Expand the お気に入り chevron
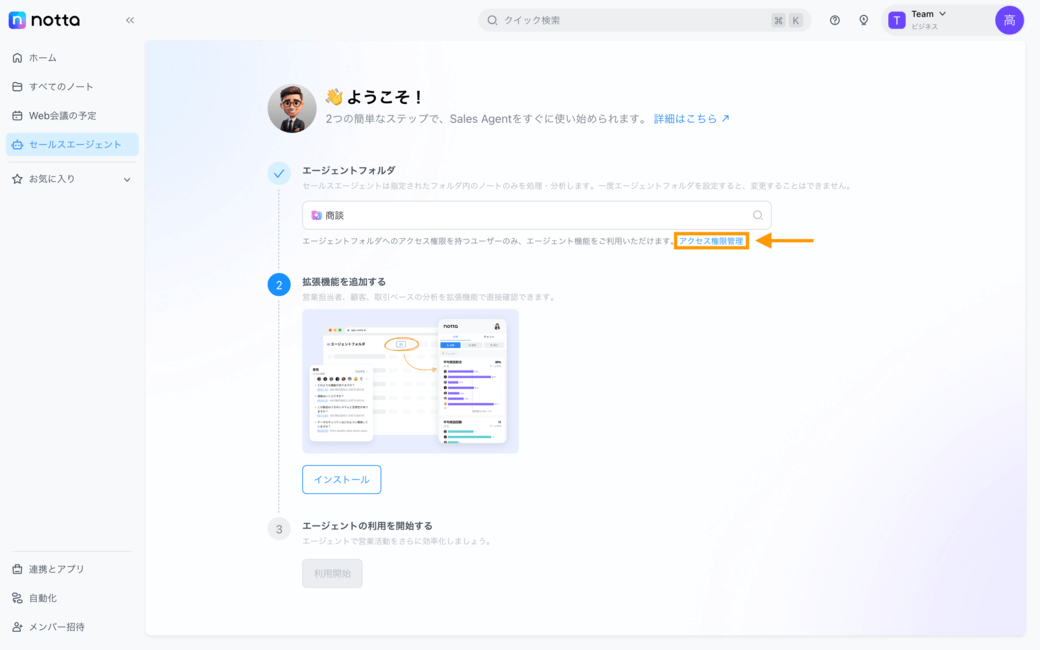1040x650 pixels. [x=127, y=179]
